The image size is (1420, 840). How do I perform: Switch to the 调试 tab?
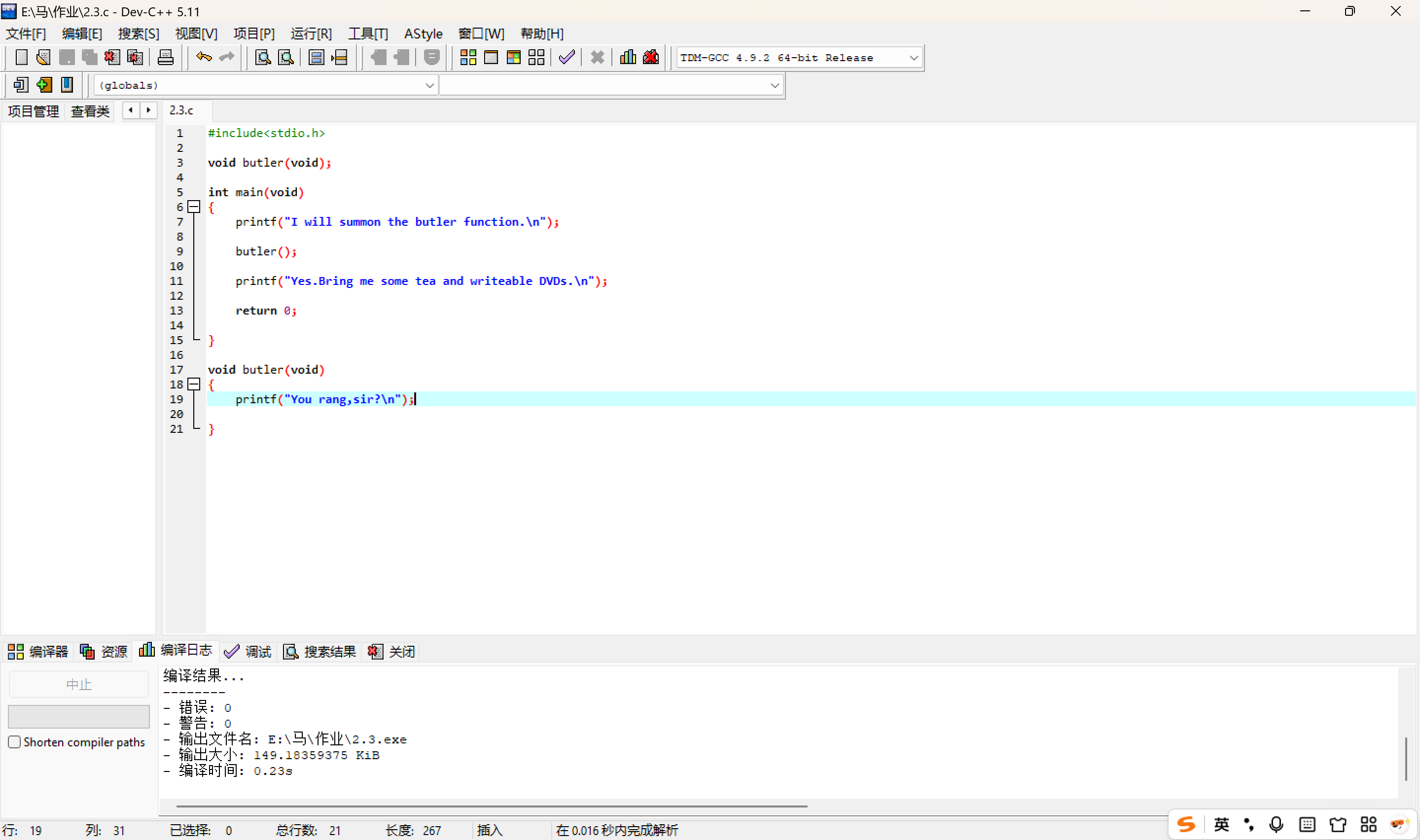(x=248, y=652)
